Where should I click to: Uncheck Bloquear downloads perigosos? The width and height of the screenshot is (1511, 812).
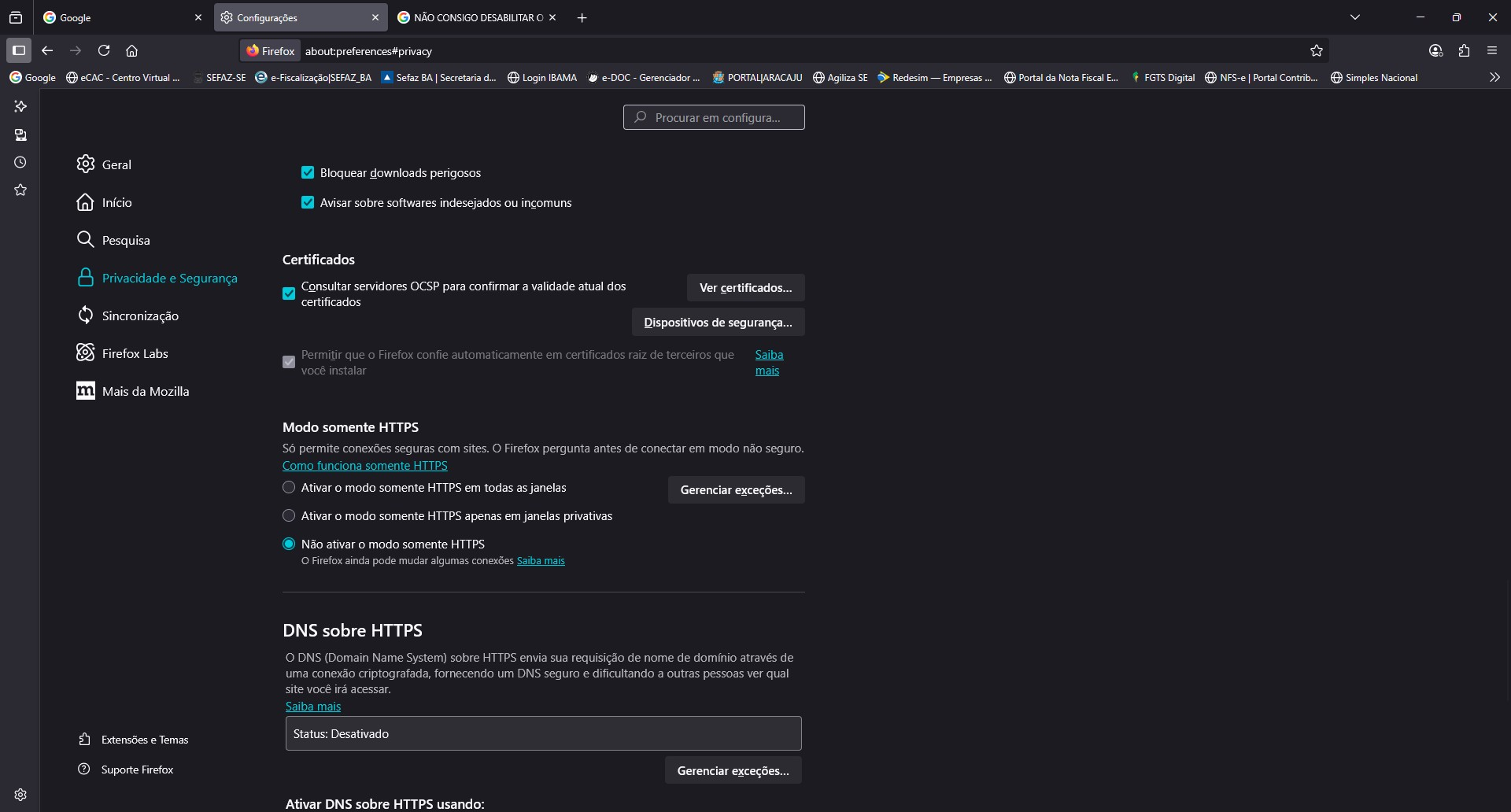[308, 173]
